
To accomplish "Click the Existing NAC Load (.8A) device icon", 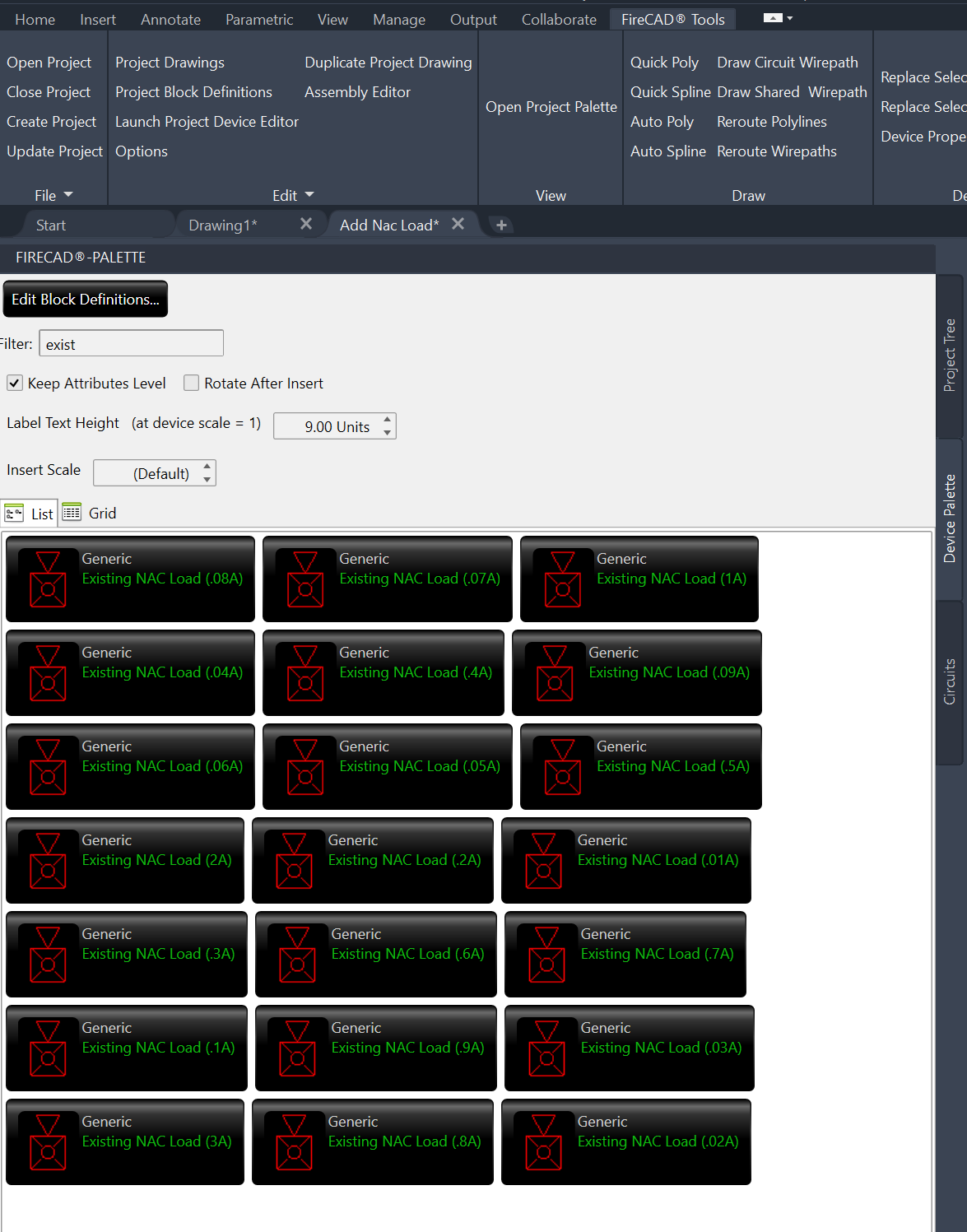I will [295, 1142].
